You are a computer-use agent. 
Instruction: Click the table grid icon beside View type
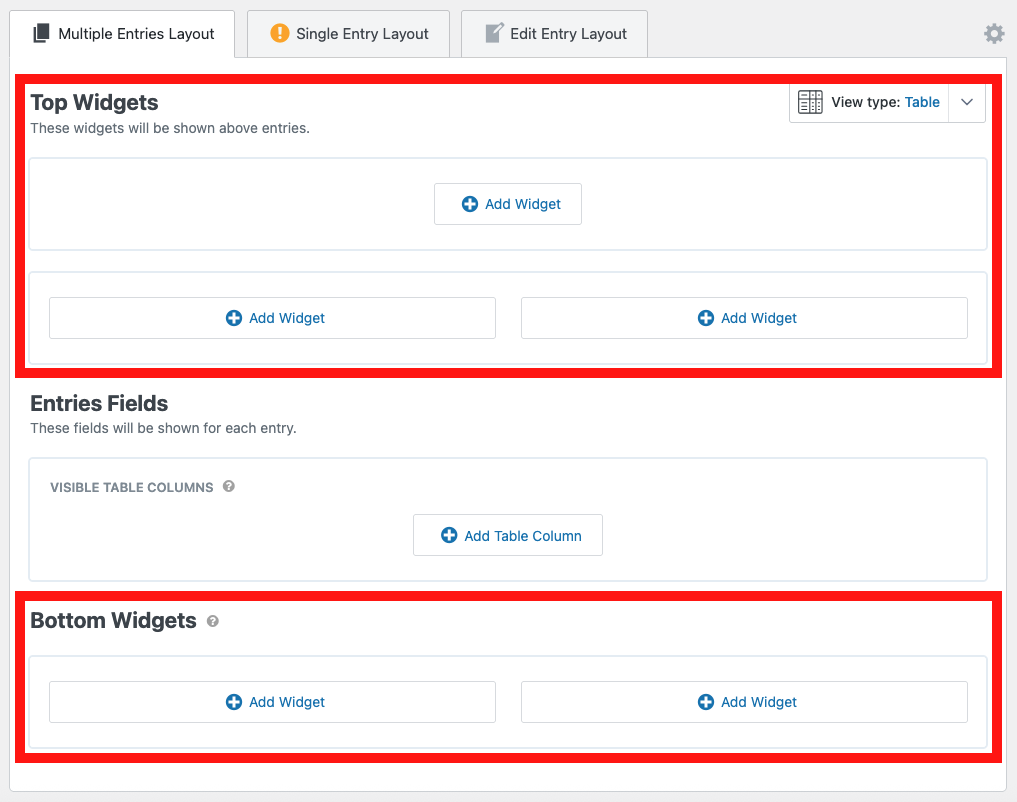[x=810, y=102]
